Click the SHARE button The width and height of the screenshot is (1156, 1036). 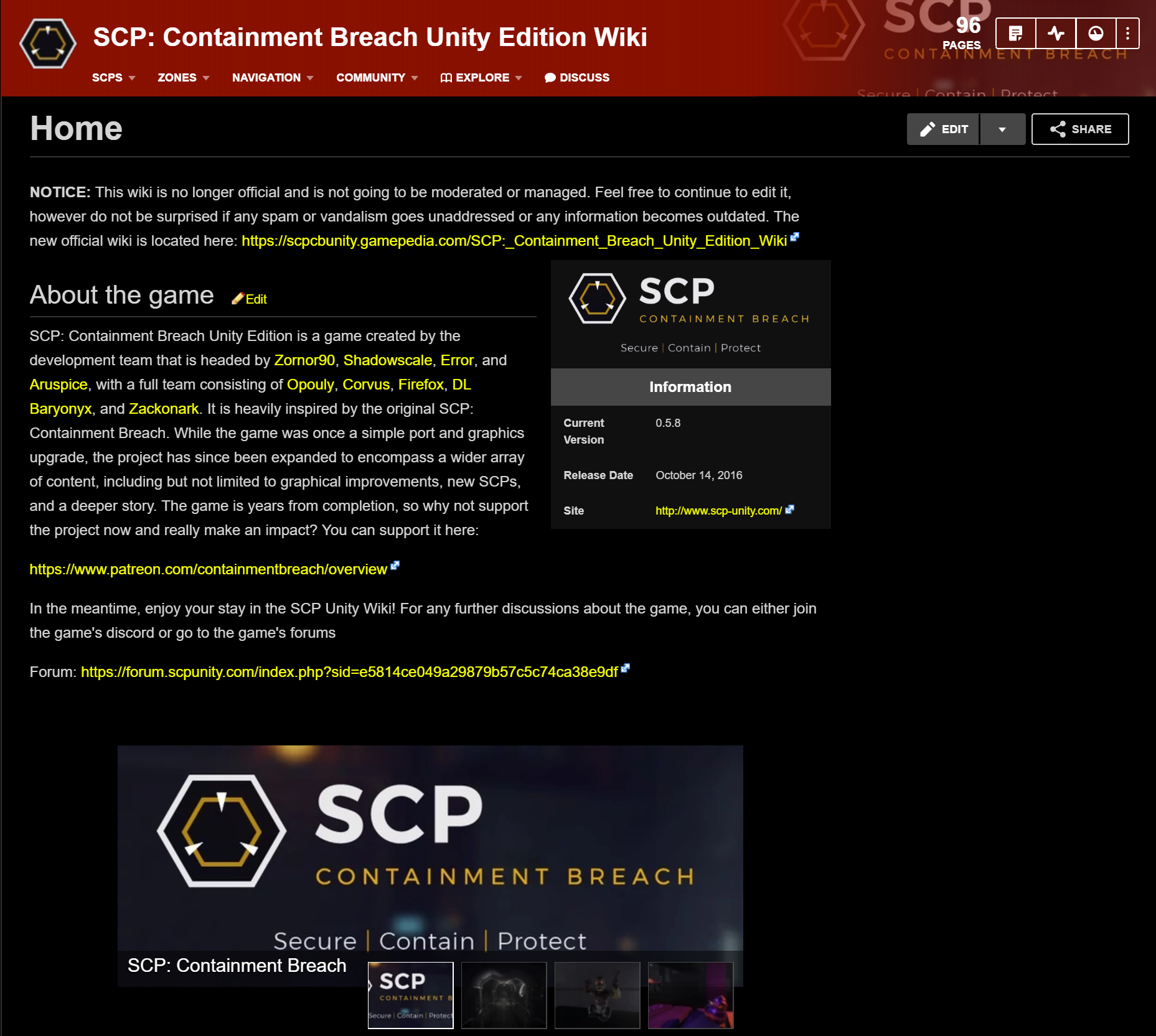tap(1080, 129)
